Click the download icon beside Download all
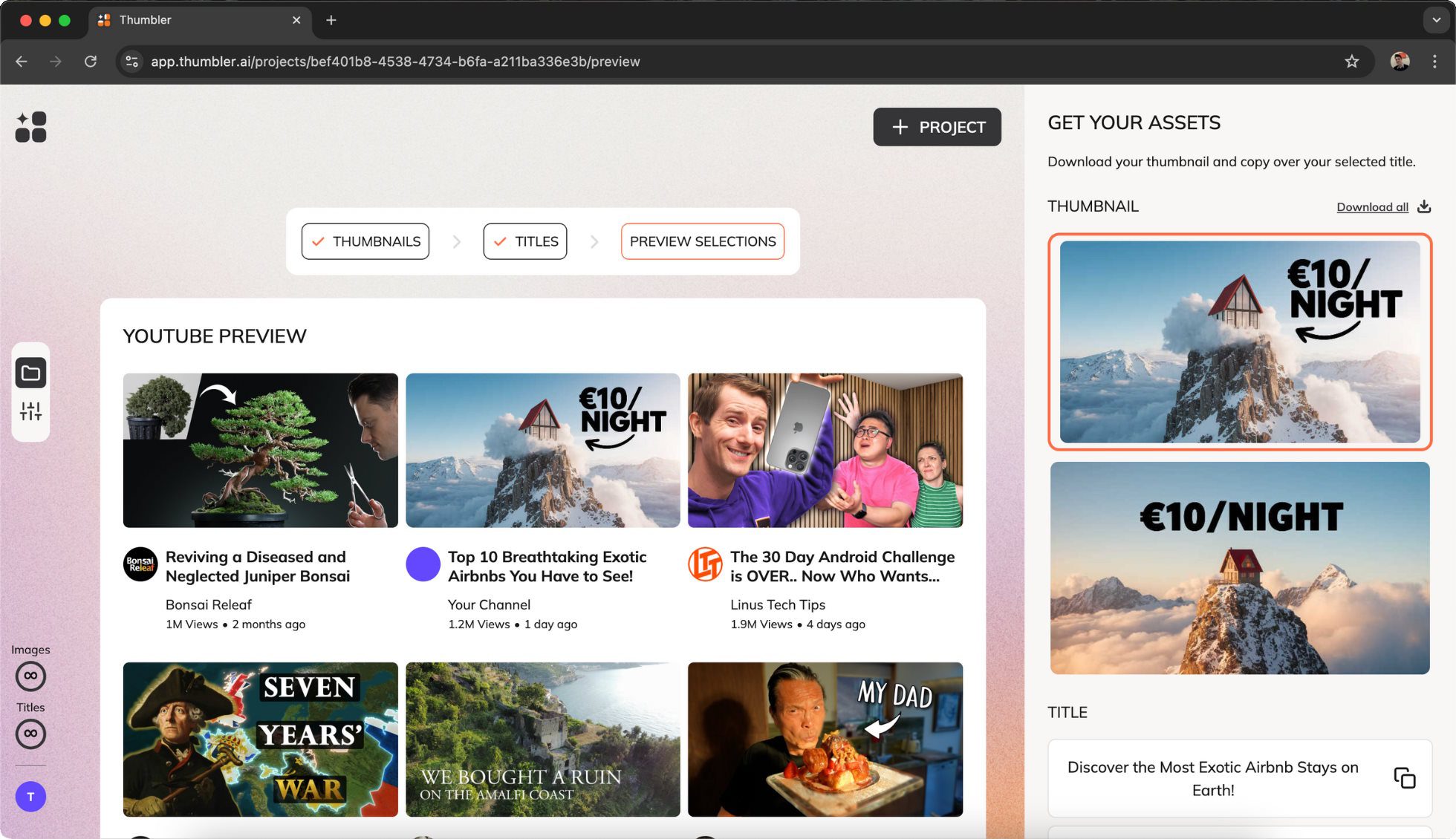Screen dimensions: 1456x839 [1424, 206]
